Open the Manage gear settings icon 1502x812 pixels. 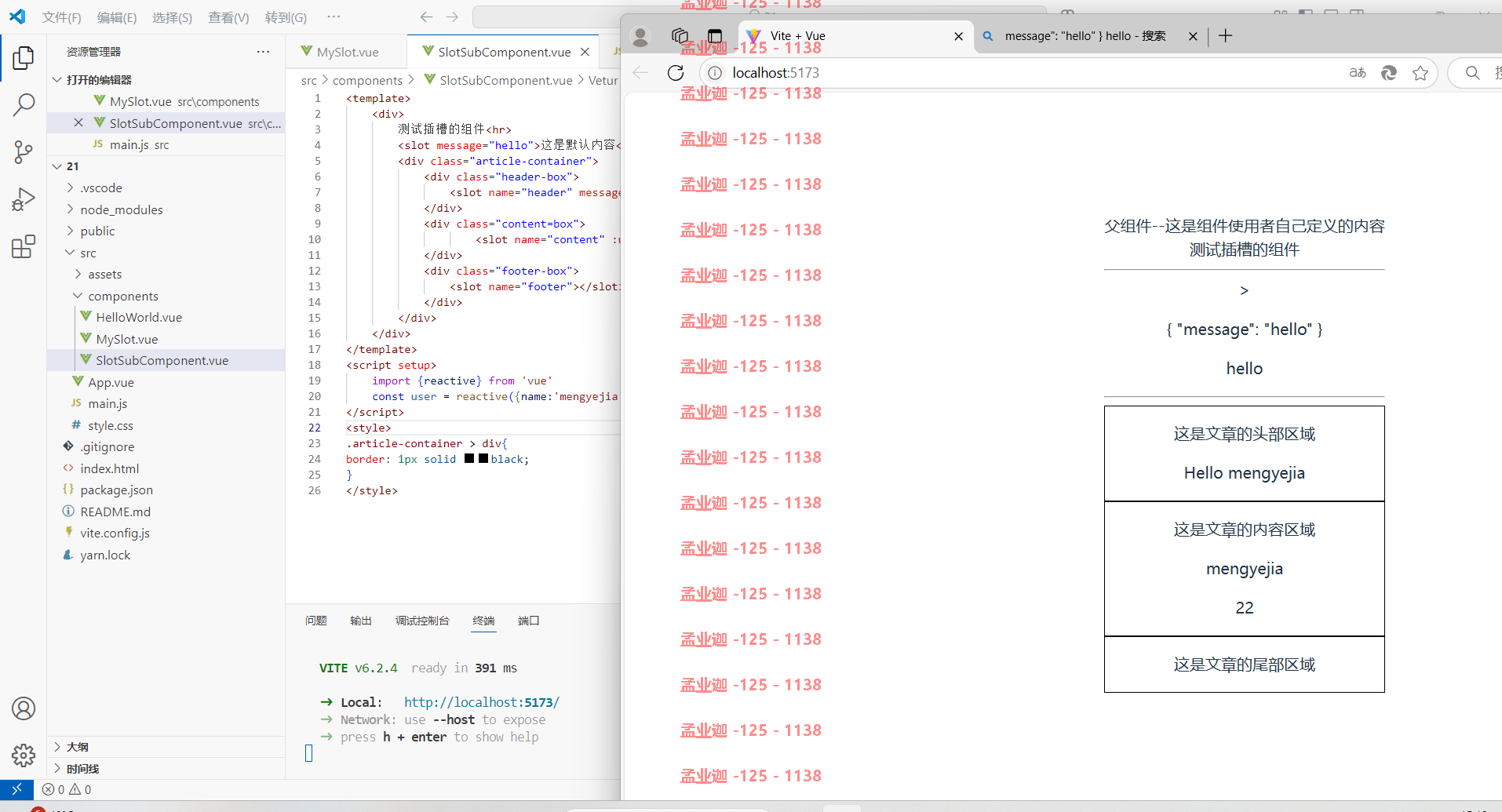click(x=24, y=756)
